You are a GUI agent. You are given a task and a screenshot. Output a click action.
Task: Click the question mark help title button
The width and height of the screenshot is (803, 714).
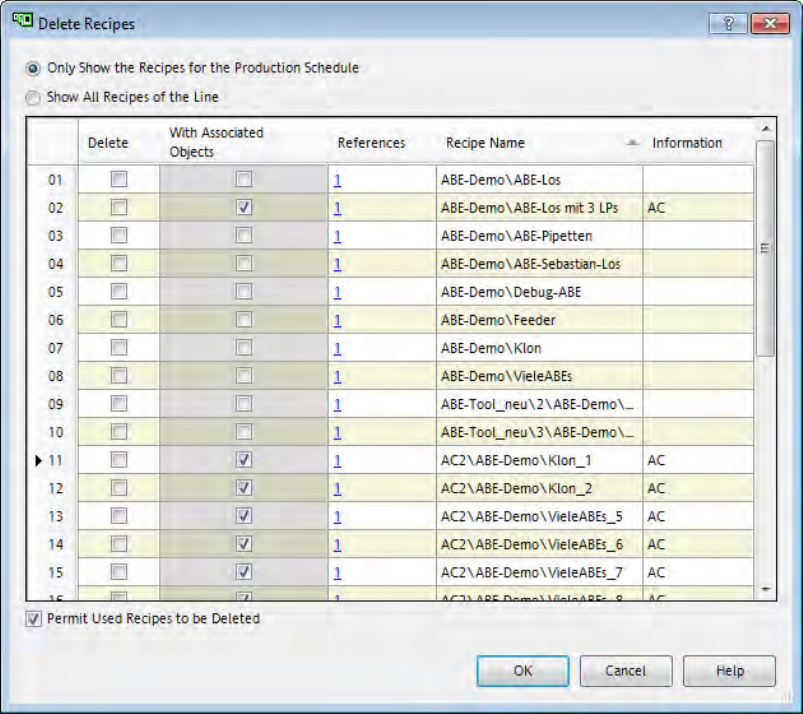pos(728,23)
